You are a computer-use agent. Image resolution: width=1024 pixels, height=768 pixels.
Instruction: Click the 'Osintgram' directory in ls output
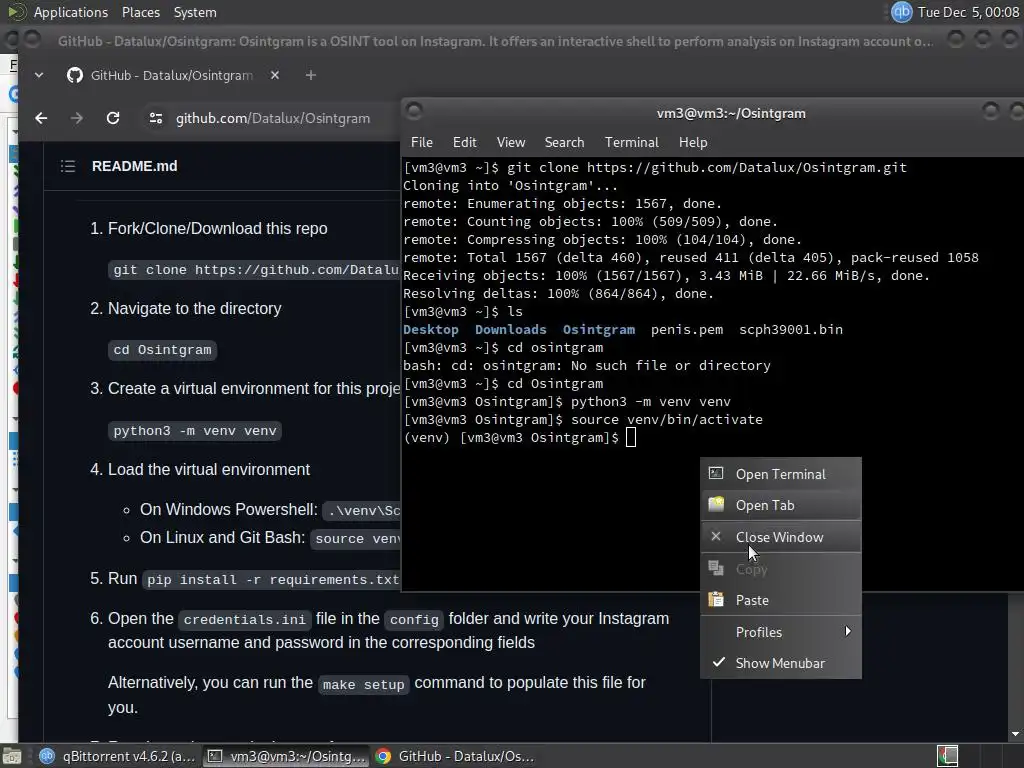click(599, 330)
